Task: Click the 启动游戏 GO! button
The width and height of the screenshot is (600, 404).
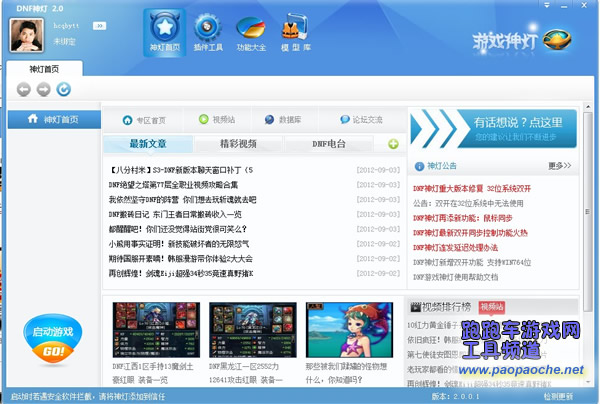Action: coord(52,339)
